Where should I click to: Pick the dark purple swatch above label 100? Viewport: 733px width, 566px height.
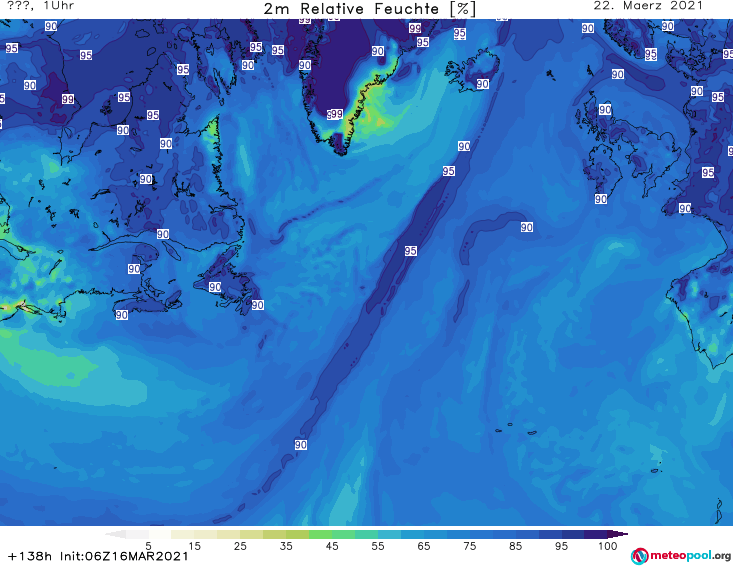click(x=596, y=534)
